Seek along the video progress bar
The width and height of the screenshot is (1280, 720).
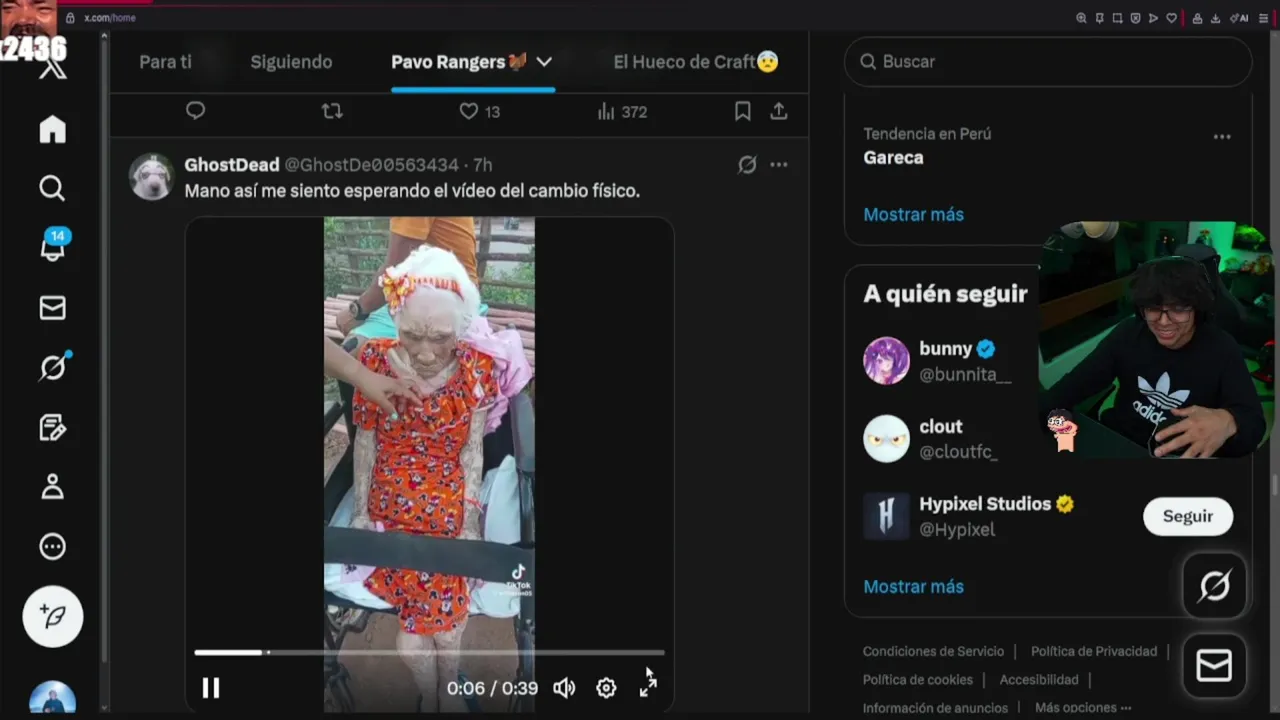tap(429, 653)
